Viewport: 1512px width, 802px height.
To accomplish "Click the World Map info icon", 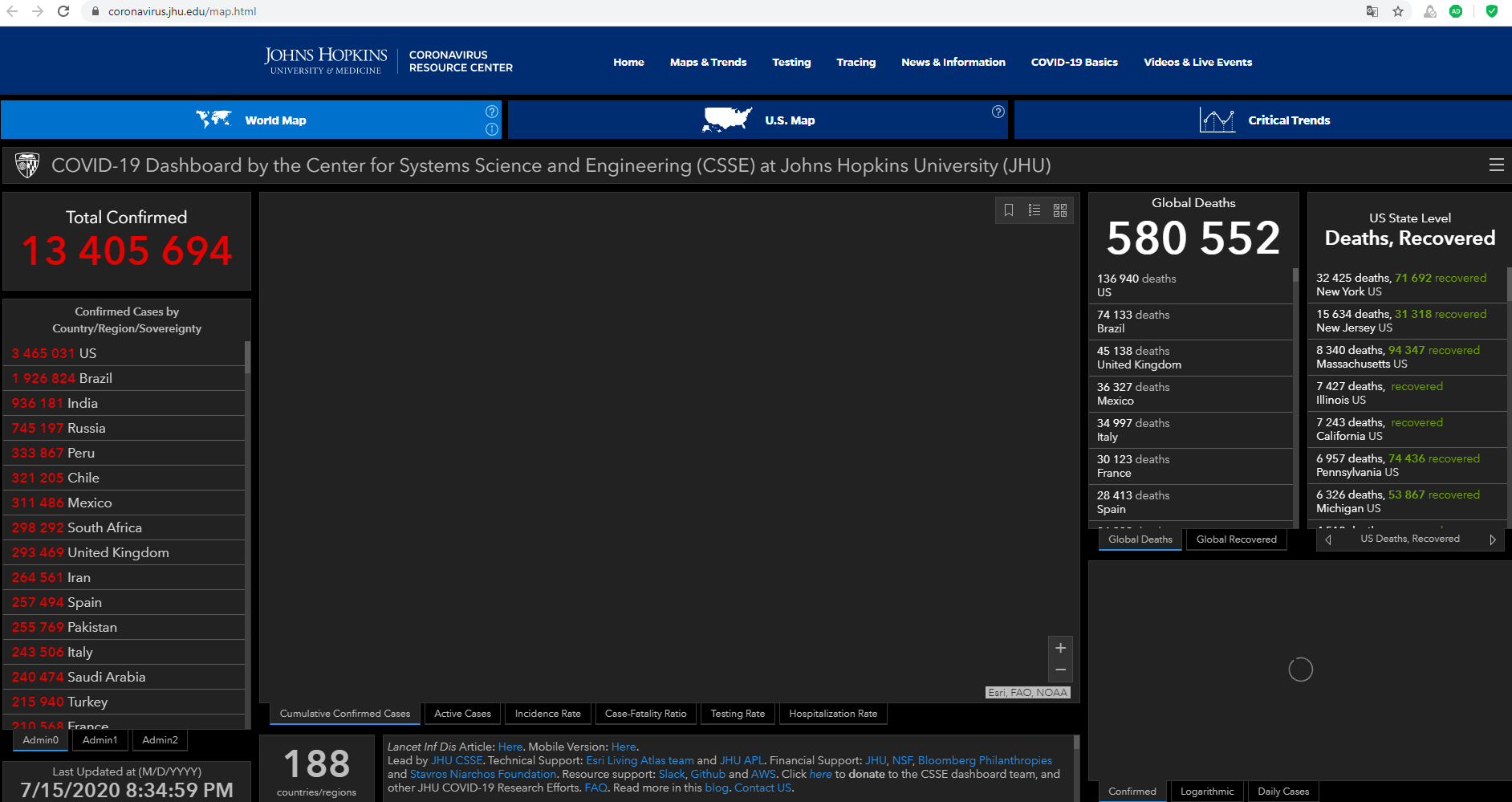I will 492,129.
